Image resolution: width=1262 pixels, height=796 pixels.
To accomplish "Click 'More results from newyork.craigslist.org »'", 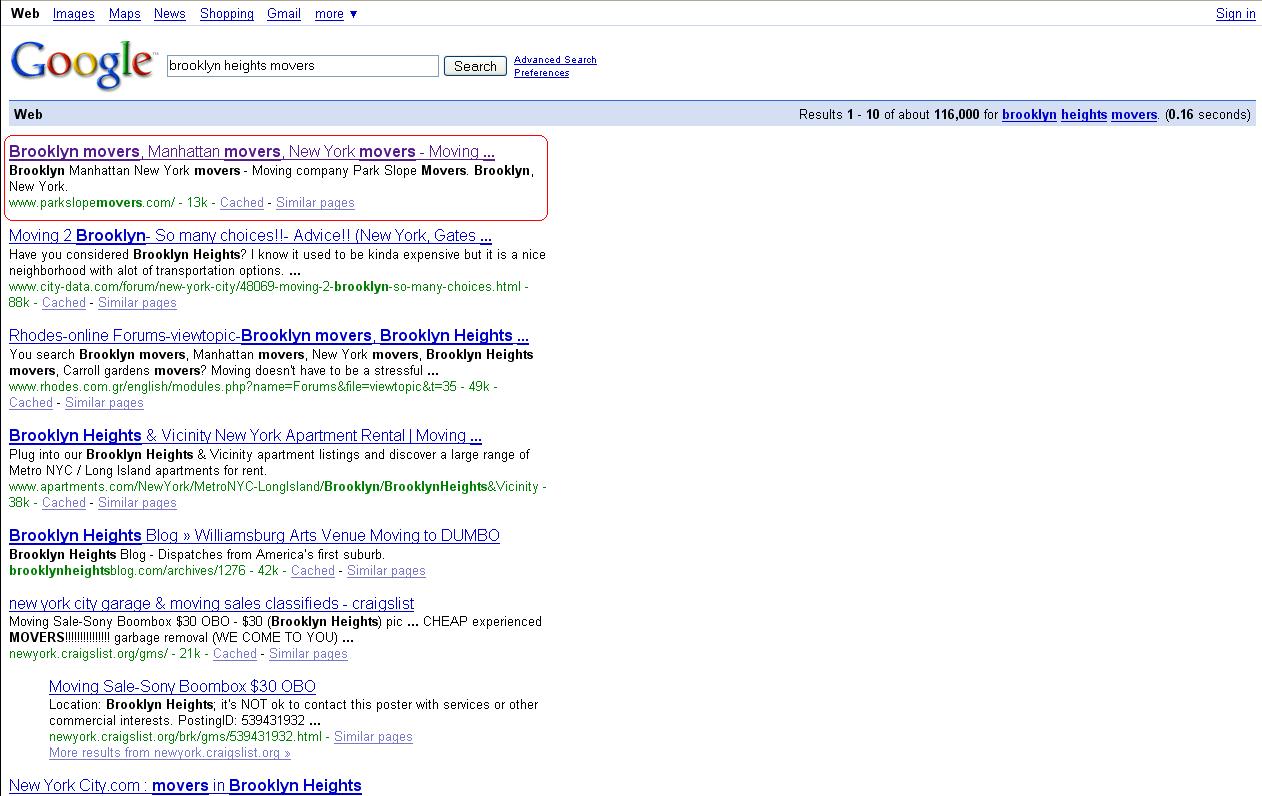I will pos(170,753).
